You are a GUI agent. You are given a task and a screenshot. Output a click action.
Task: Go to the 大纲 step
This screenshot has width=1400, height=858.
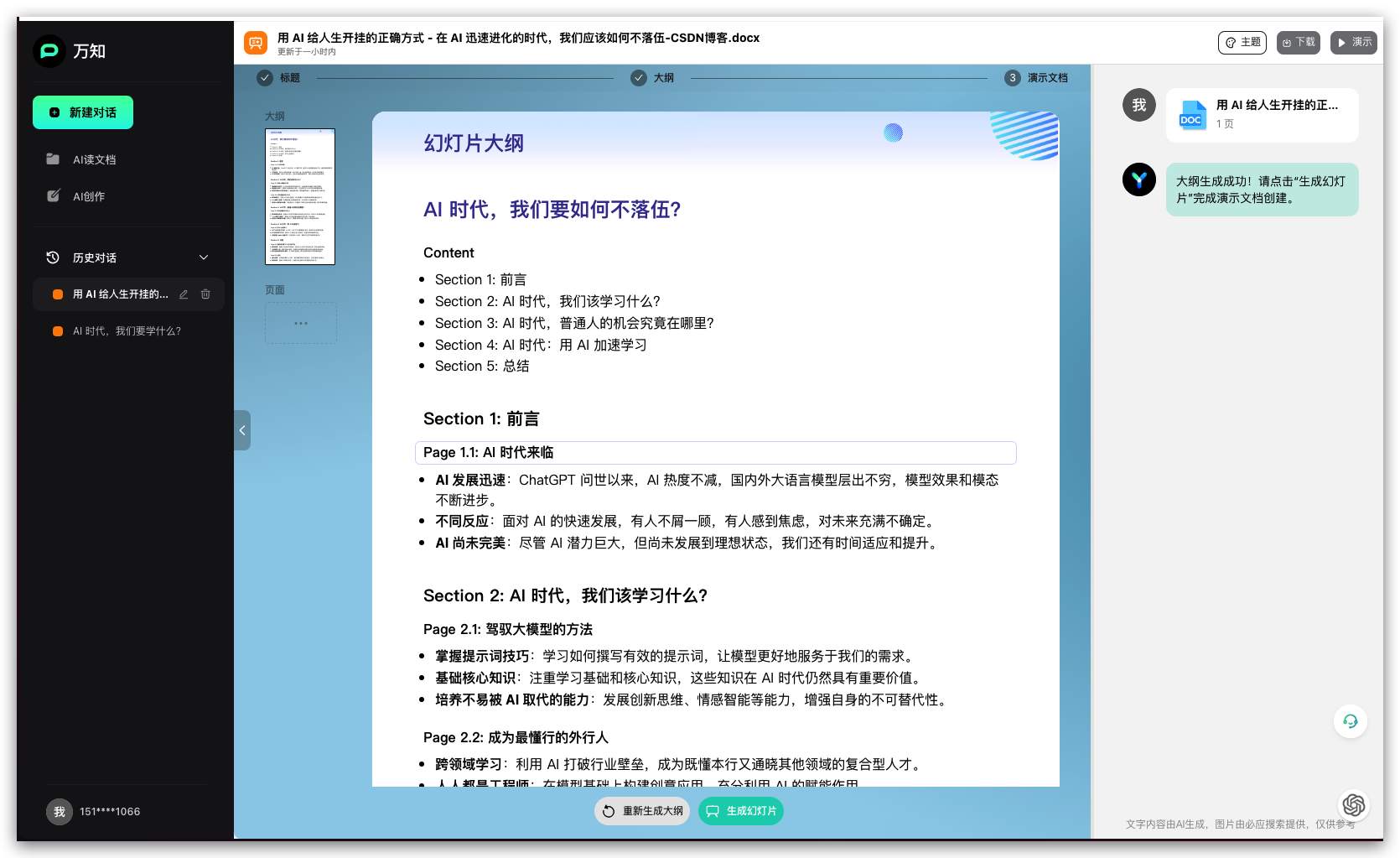[652, 78]
